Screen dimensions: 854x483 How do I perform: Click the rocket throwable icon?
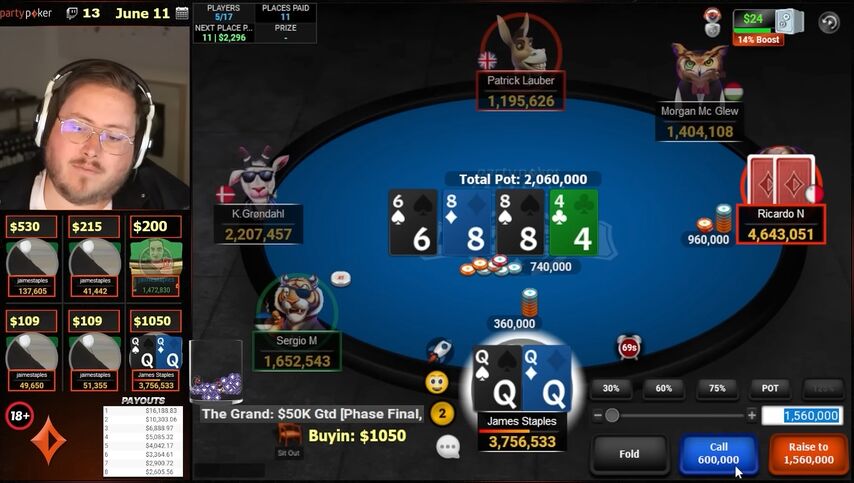tap(440, 351)
